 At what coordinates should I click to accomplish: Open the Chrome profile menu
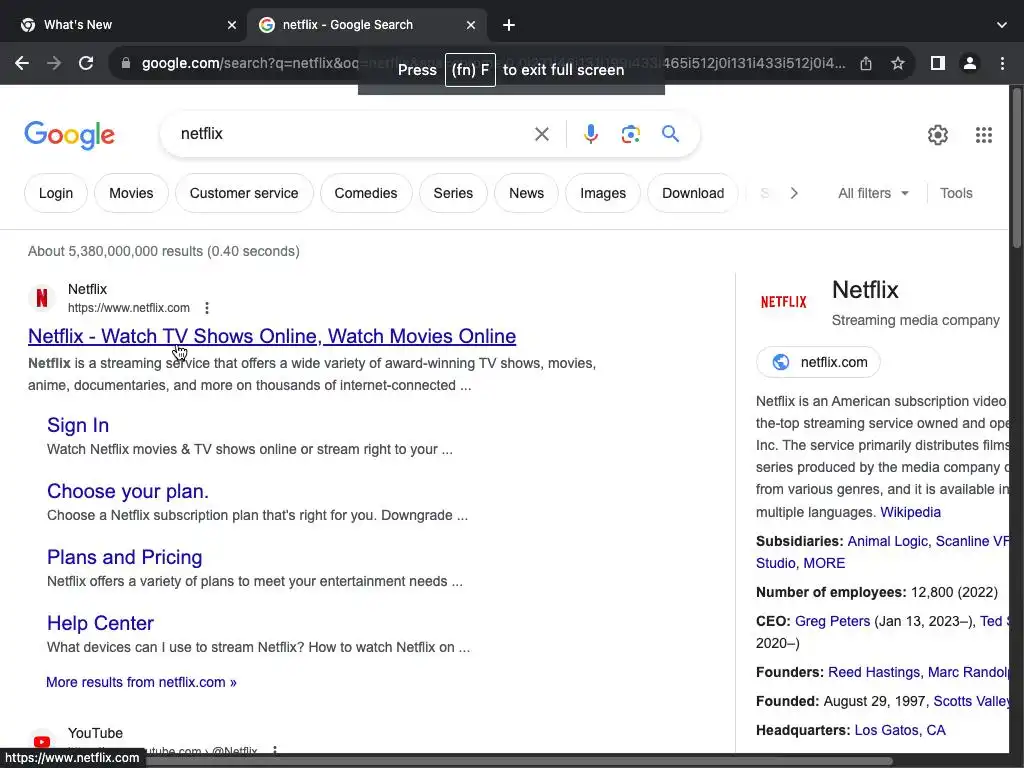(x=970, y=63)
